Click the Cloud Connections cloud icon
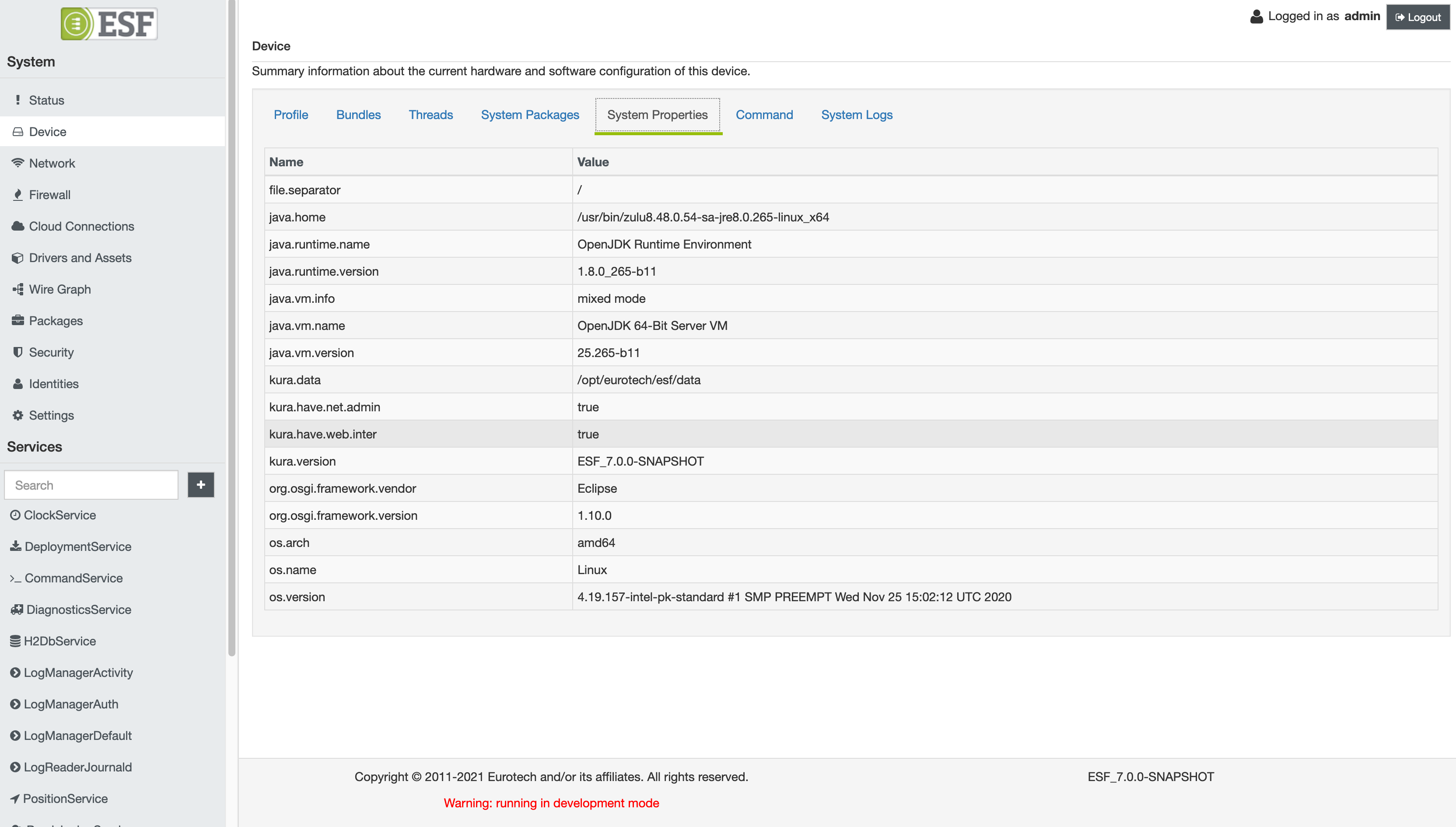1456x827 pixels. tap(17, 226)
